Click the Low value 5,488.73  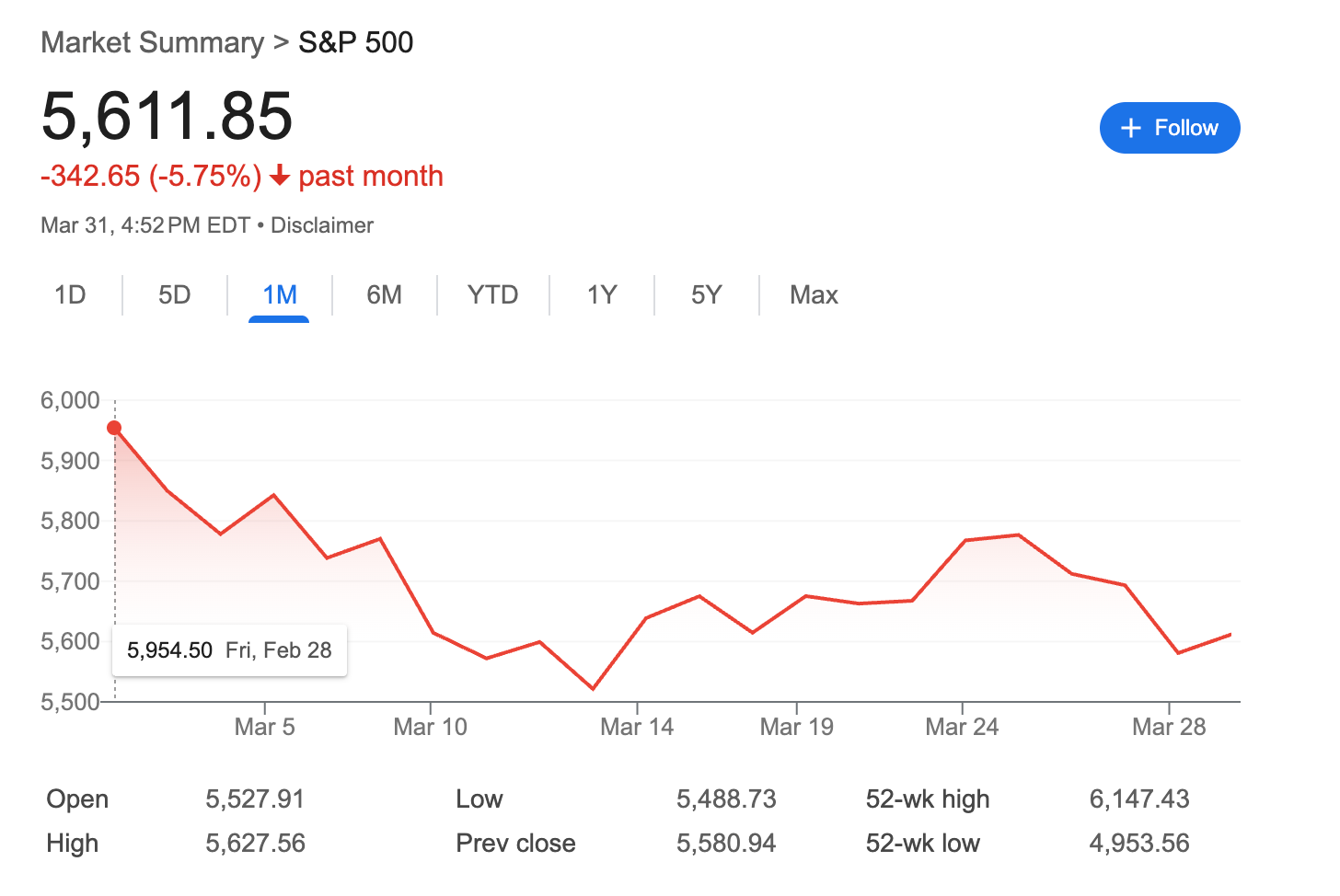click(726, 798)
